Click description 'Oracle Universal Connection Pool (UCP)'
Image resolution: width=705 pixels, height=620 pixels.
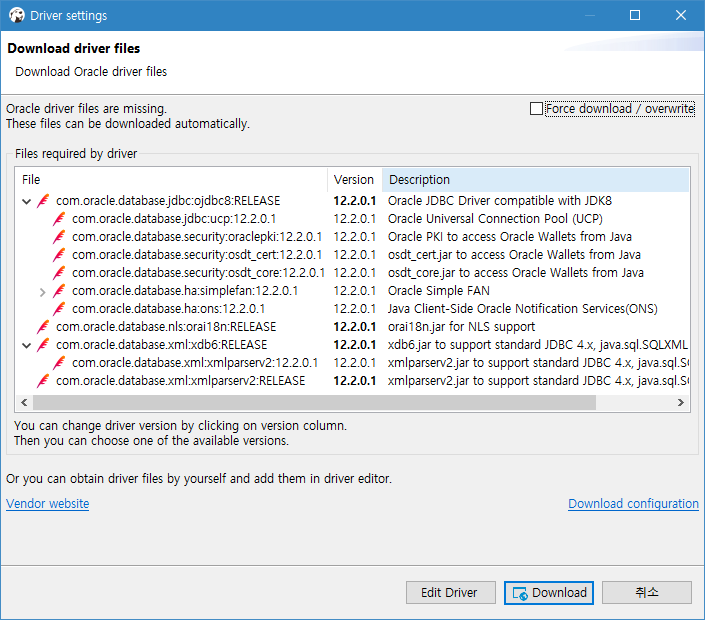(495, 219)
